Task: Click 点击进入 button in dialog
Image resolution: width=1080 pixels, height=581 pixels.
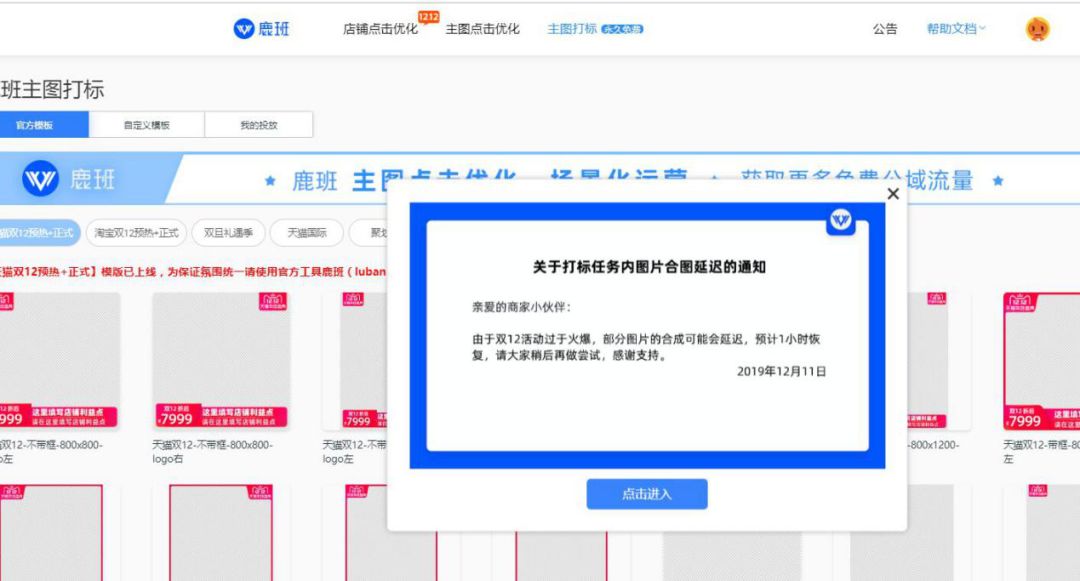Action: tap(647, 494)
